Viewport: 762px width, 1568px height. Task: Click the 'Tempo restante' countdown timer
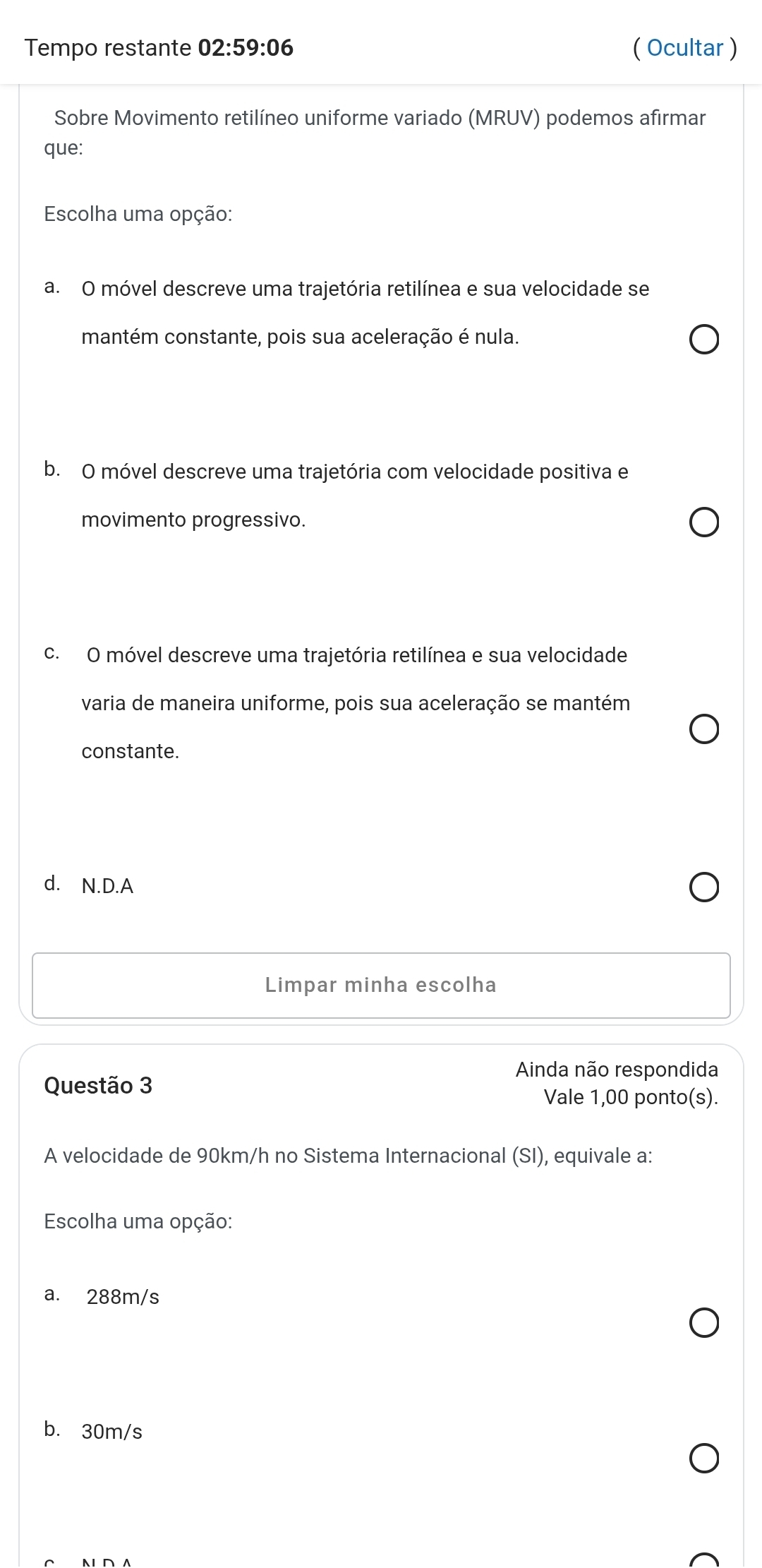pos(159,48)
